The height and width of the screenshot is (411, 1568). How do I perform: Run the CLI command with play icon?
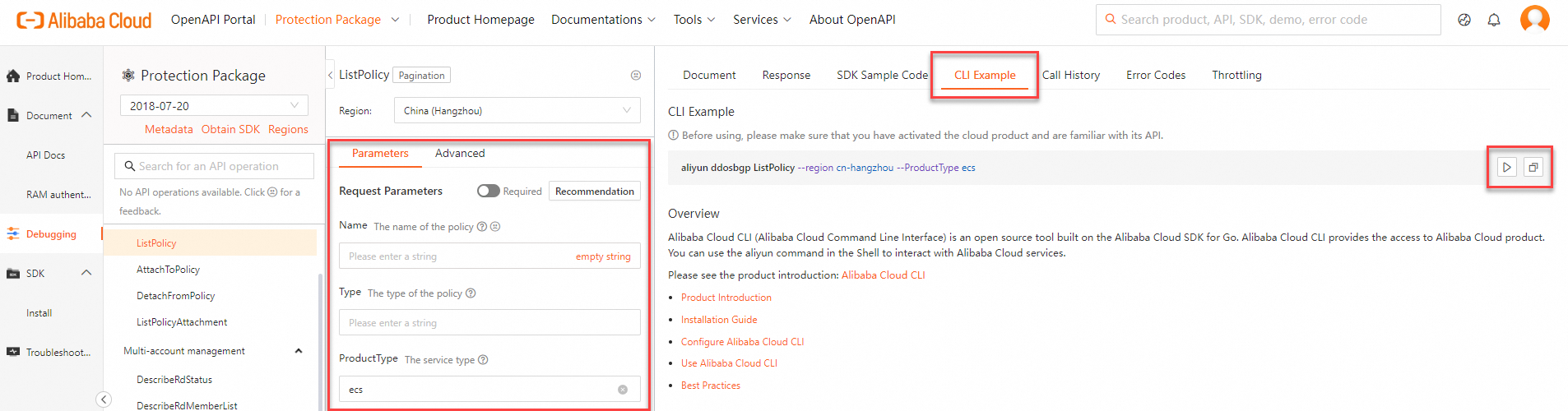[x=1506, y=168]
